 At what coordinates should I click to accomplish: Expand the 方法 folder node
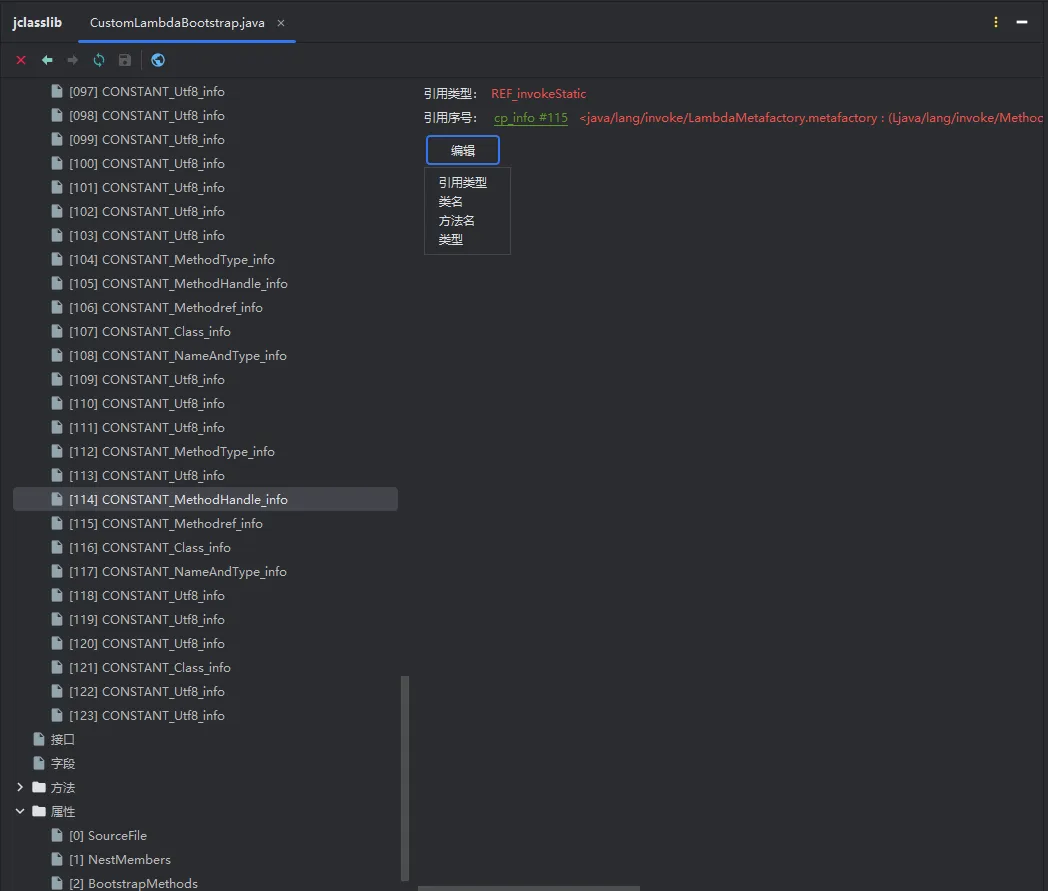point(20,787)
